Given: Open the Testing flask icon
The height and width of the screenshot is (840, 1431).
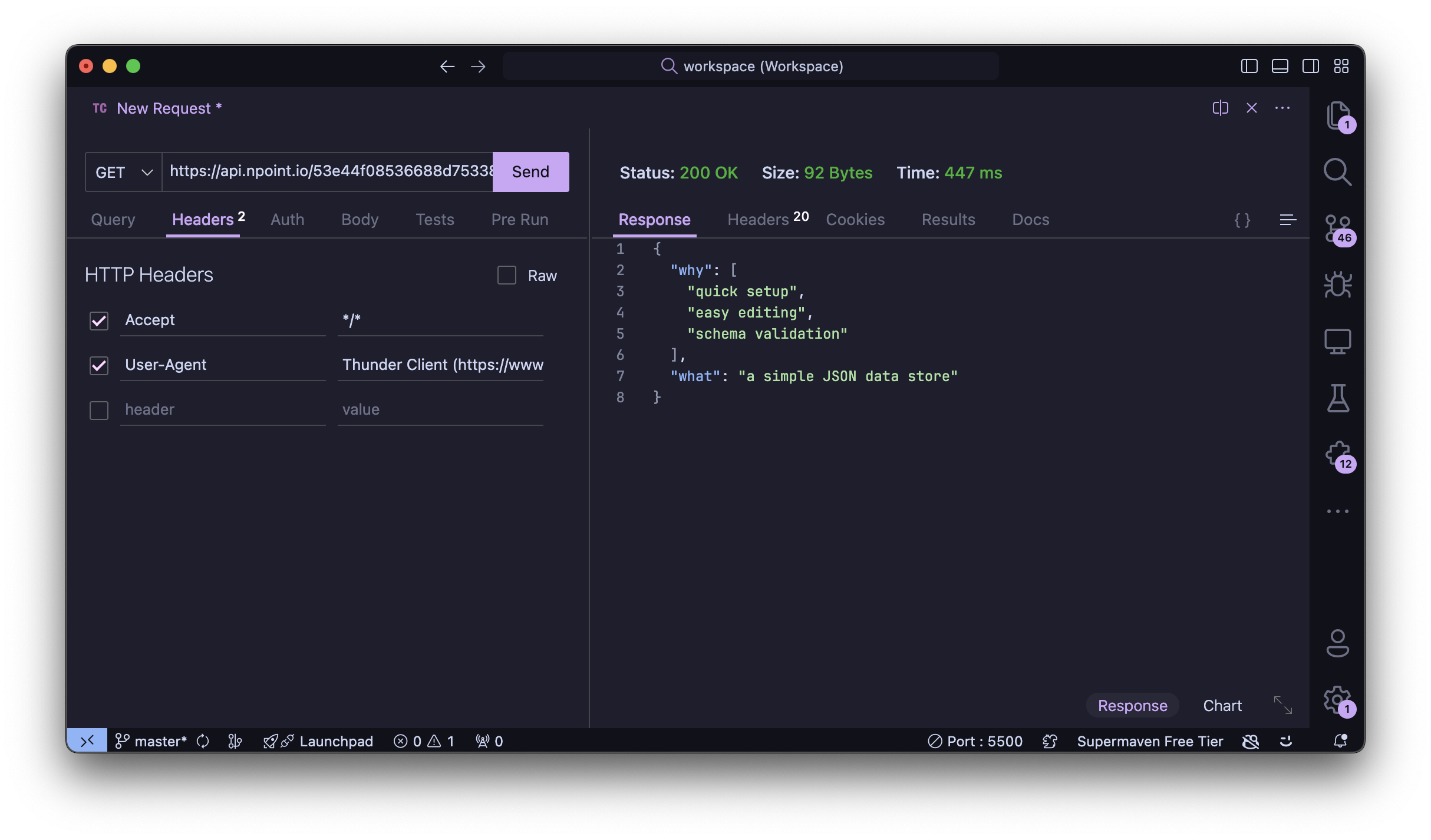Looking at the screenshot, I should 1337,398.
